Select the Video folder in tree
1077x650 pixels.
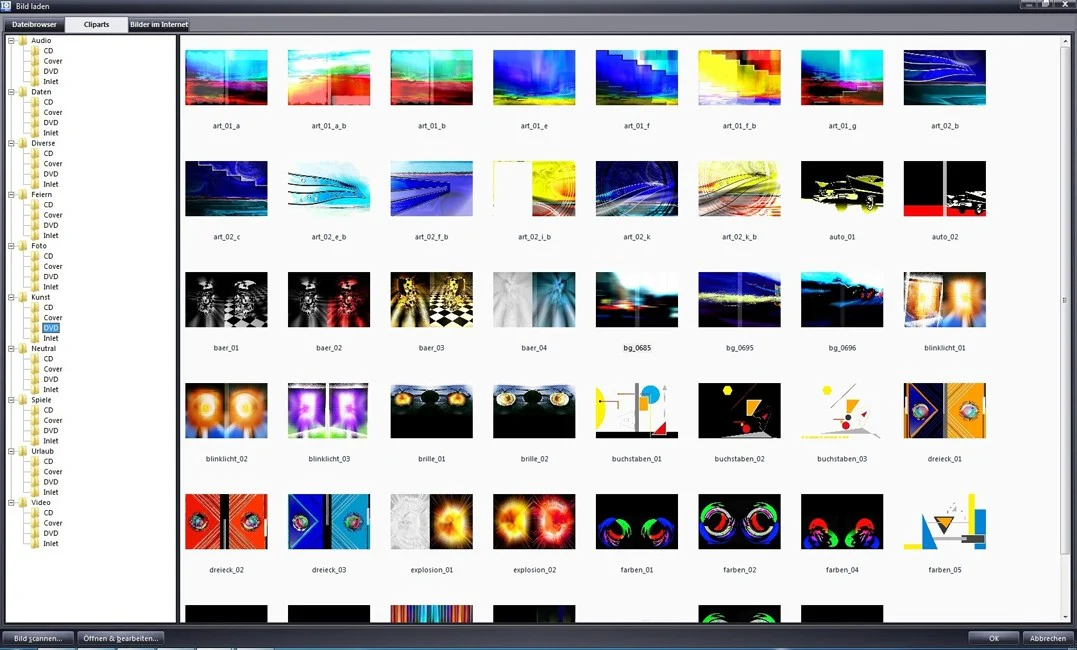coord(41,502)
